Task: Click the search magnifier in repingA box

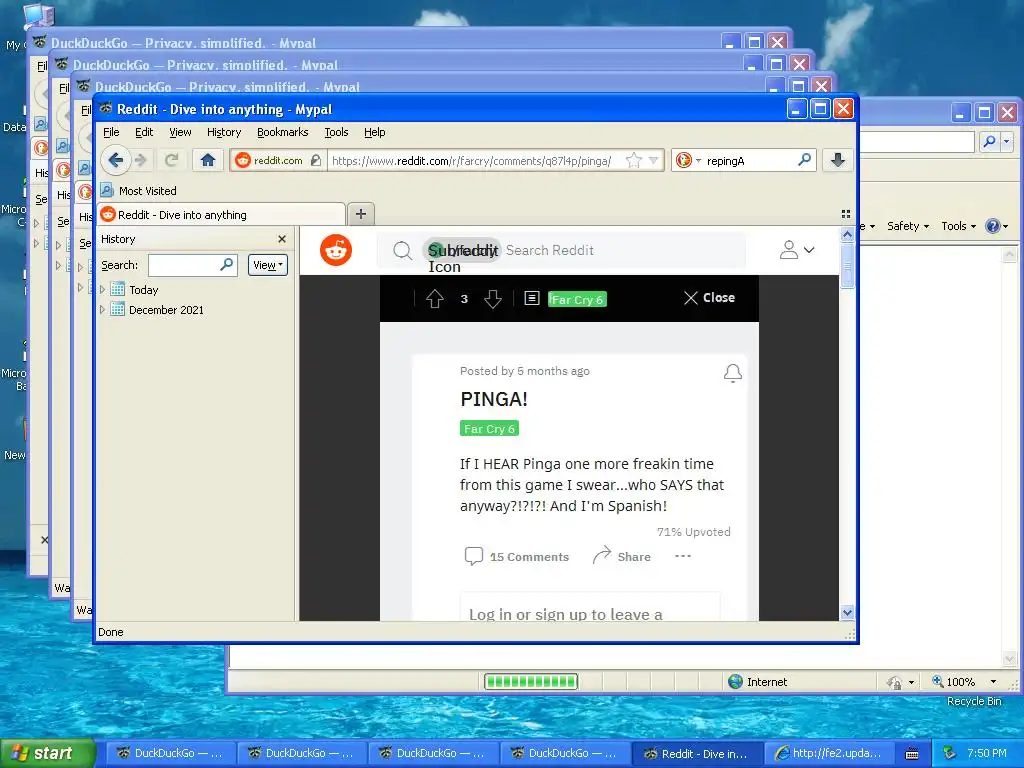Action: tap(805, 160)
